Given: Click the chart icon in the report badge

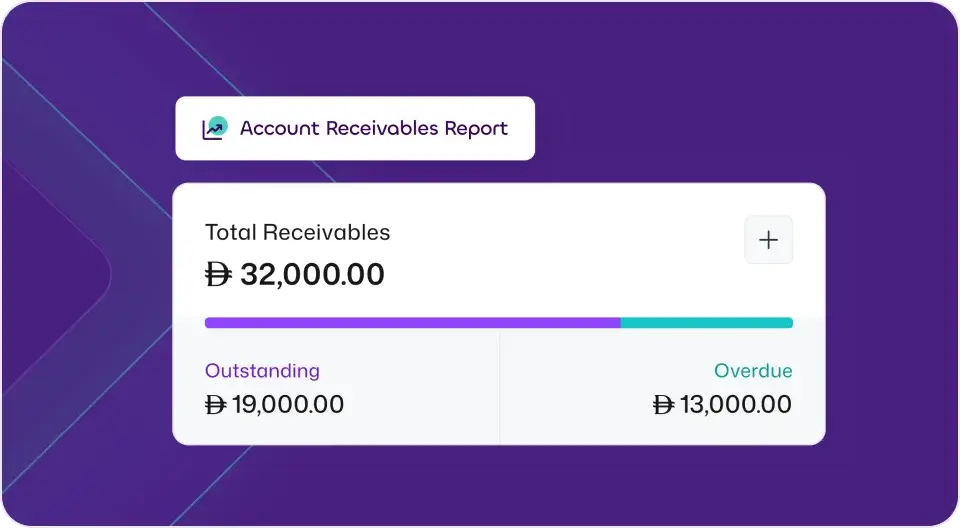Looking at the screenshot, I should [214, 129].
